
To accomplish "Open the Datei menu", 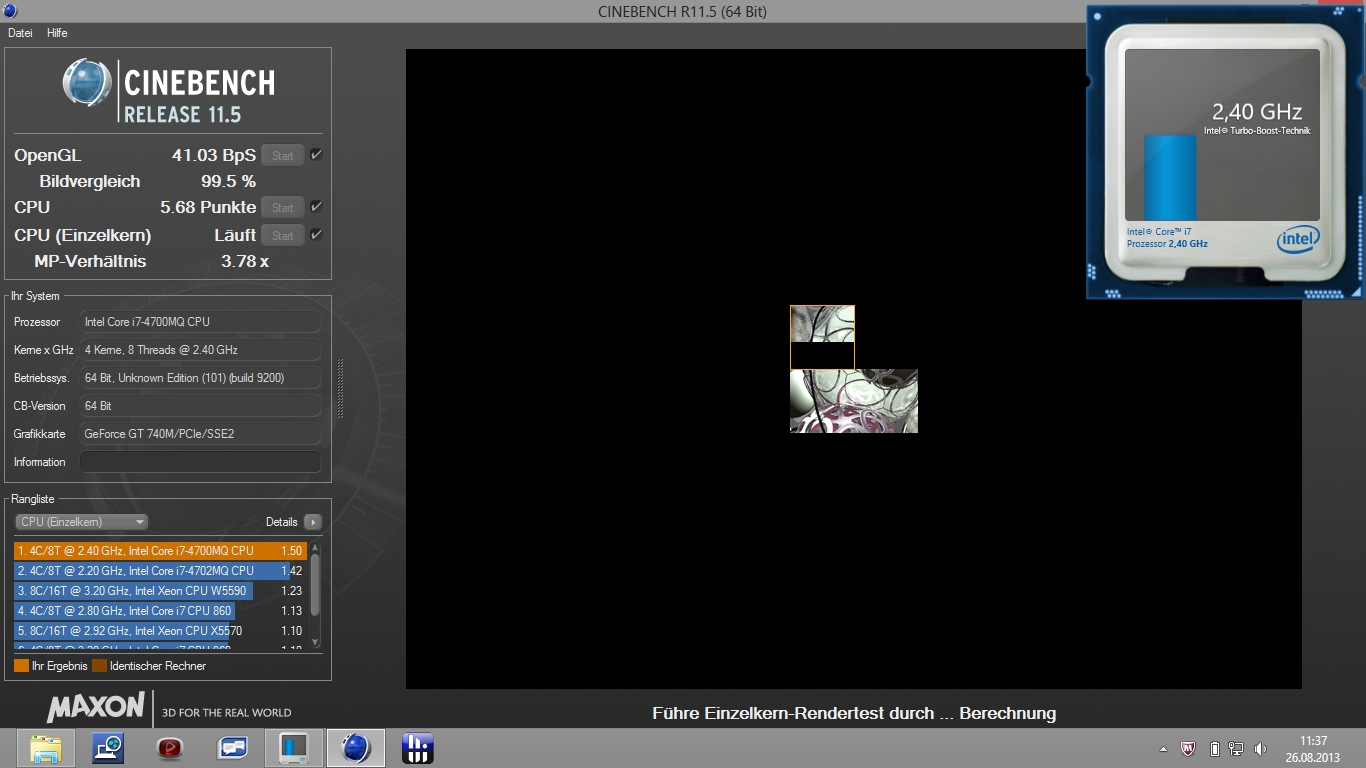I will click(x=20, y=33).
